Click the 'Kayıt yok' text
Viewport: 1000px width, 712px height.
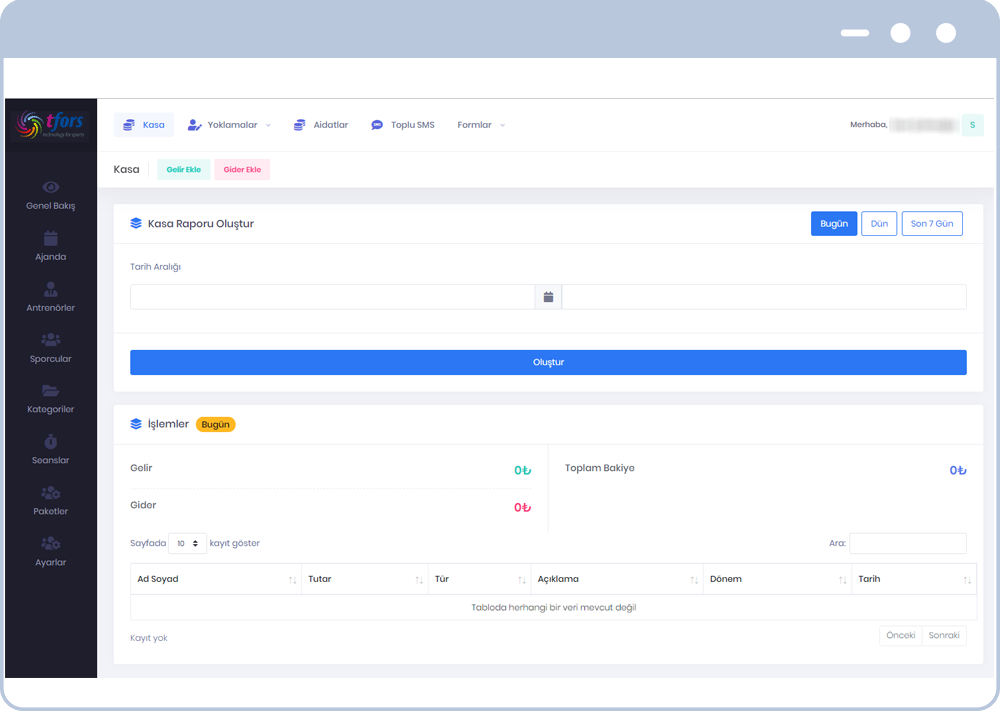click(x=149, y=638)
